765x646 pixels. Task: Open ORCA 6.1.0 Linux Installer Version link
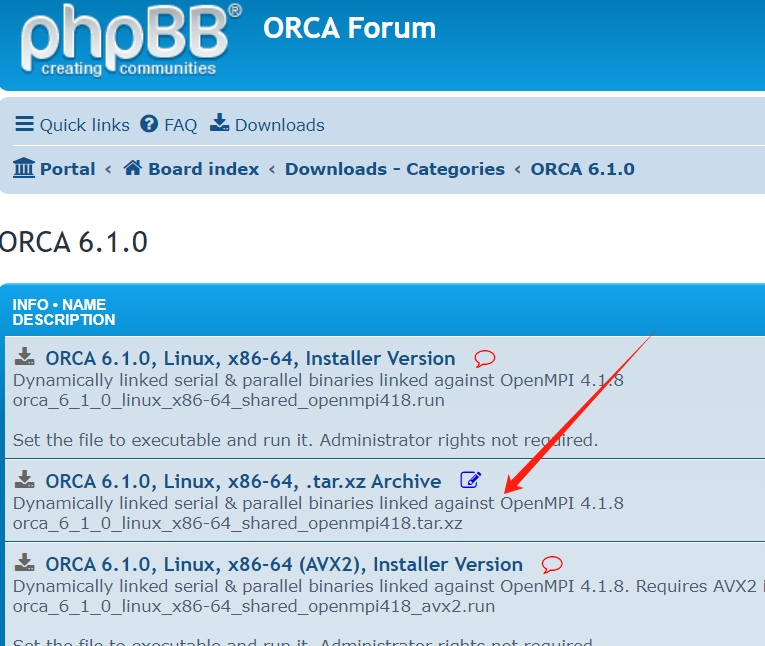(250, 358)
